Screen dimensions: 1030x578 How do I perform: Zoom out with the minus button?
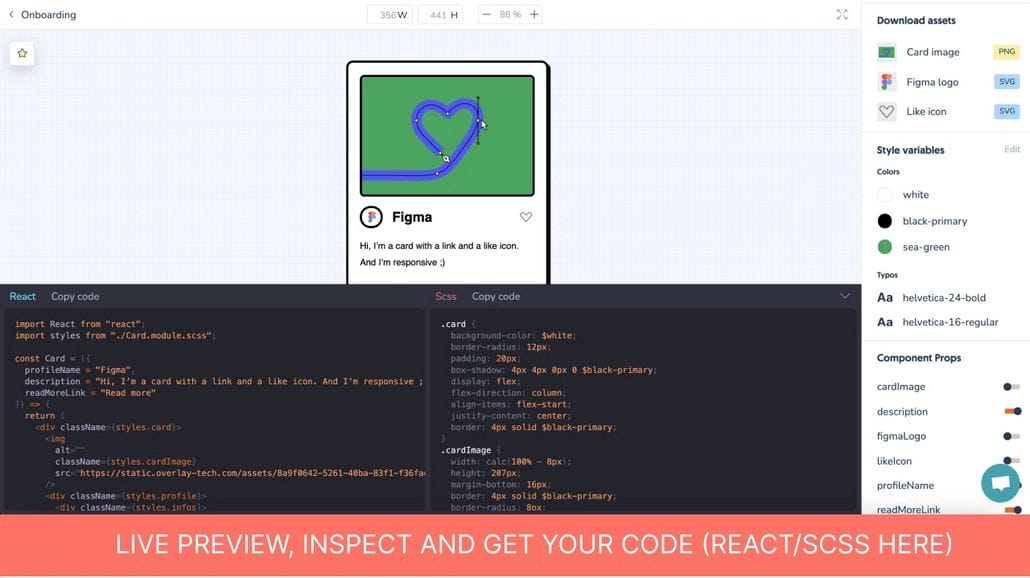click(x=486, y=15)
